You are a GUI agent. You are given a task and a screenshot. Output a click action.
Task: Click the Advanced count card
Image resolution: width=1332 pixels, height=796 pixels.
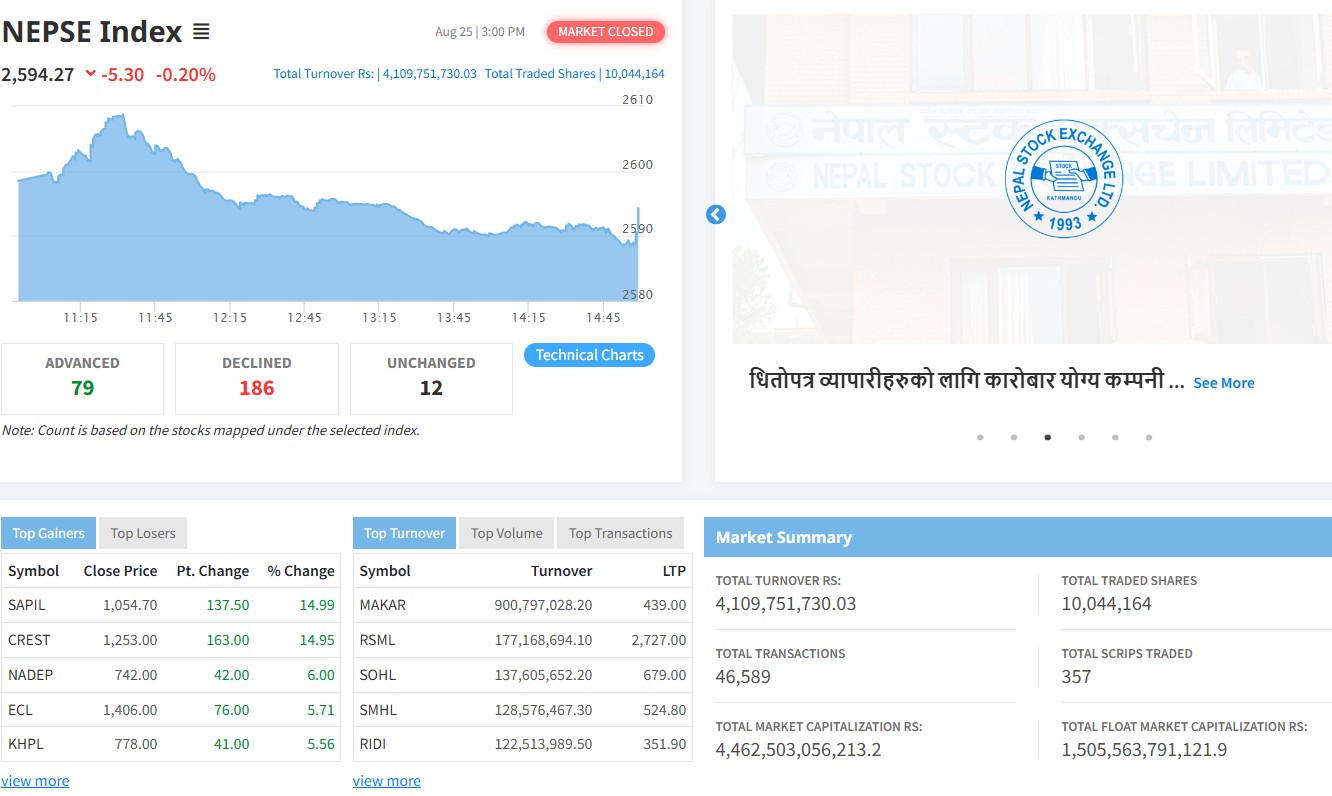[x=82, y=378]
